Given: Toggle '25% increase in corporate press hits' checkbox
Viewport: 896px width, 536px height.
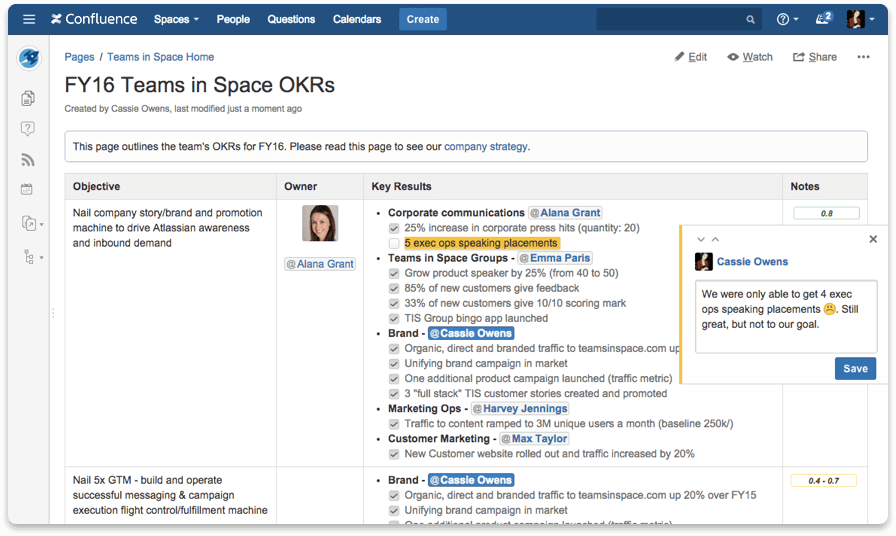Looking at the screenshot, I should tap(394, 228).
